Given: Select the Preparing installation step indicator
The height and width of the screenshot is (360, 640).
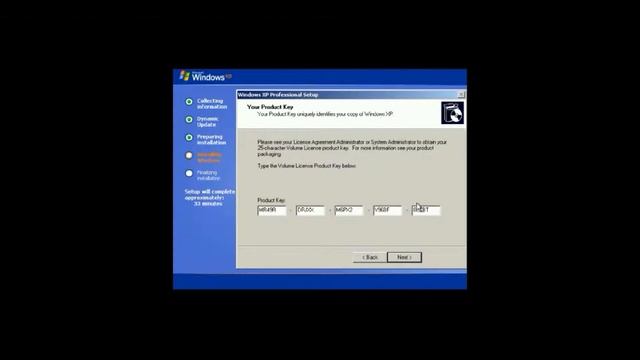Looking at the screenshot, I should [x=189, y=138].
